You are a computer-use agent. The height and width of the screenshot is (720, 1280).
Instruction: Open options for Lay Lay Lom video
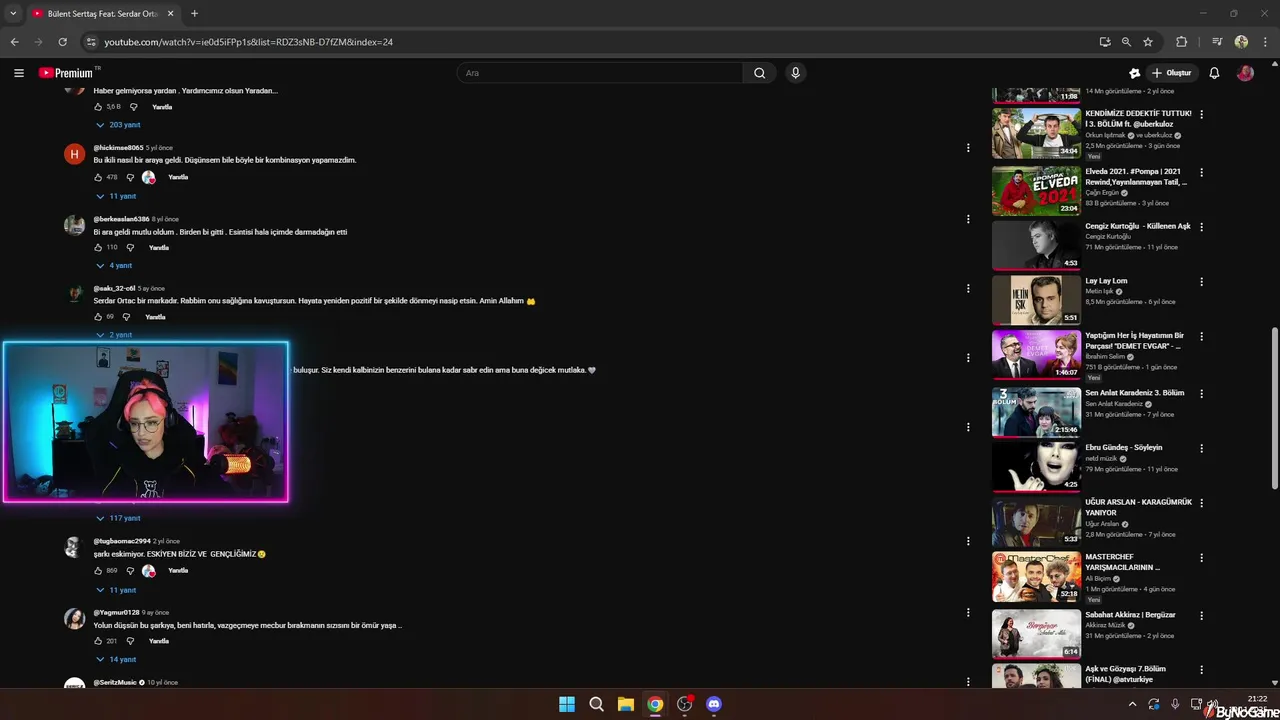[x=1201, y=282]
